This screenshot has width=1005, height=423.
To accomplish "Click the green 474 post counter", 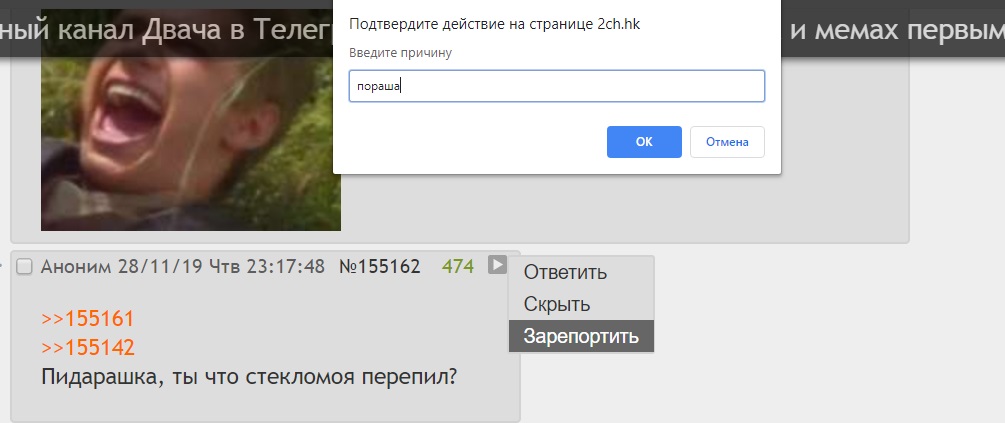I will click(x=458, y=266).
